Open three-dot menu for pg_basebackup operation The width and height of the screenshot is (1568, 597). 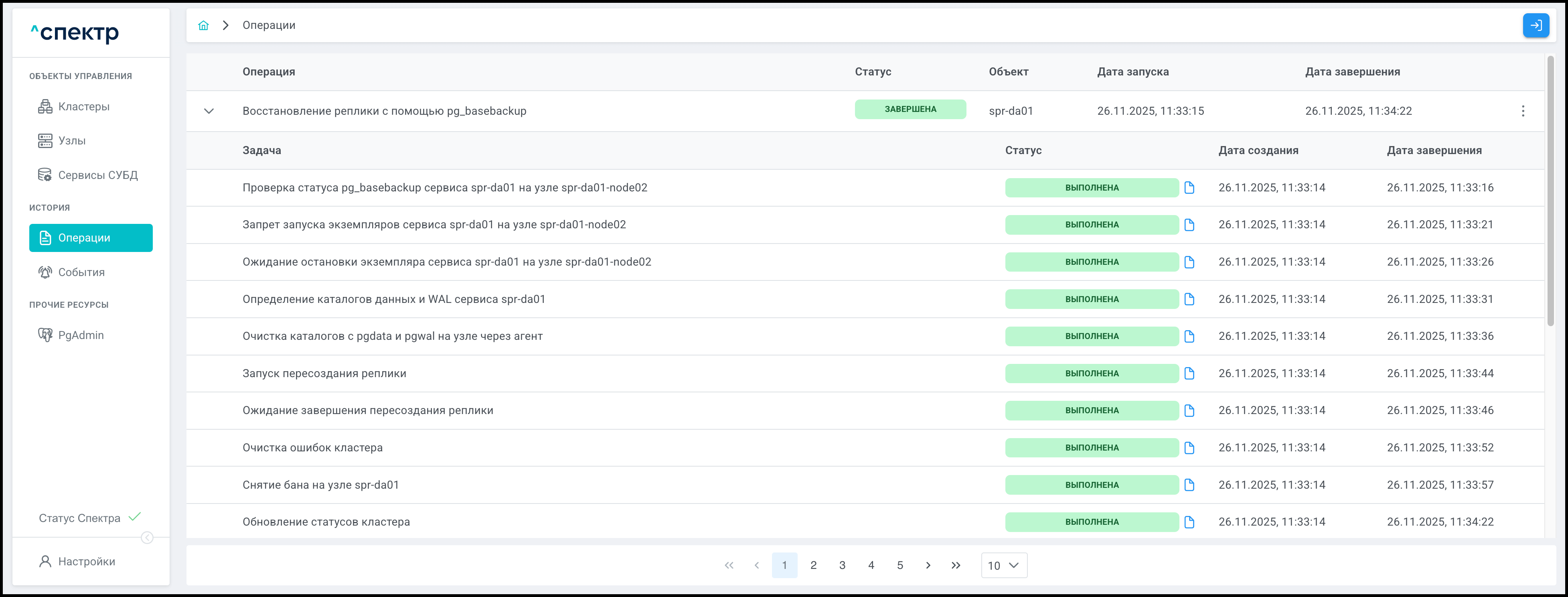click(1522, 111)
